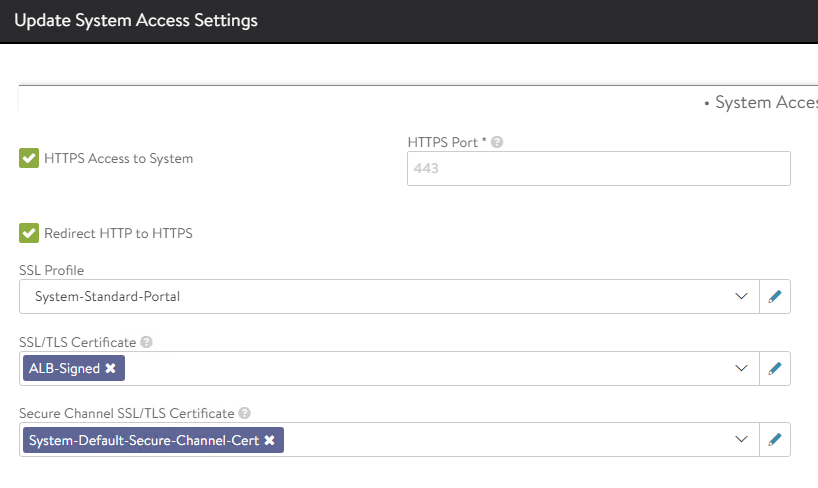Image resolution: width=818 pixels, height=488 pixels.
Task: Click the HTTPS Port input field
Action: point(598,169)
